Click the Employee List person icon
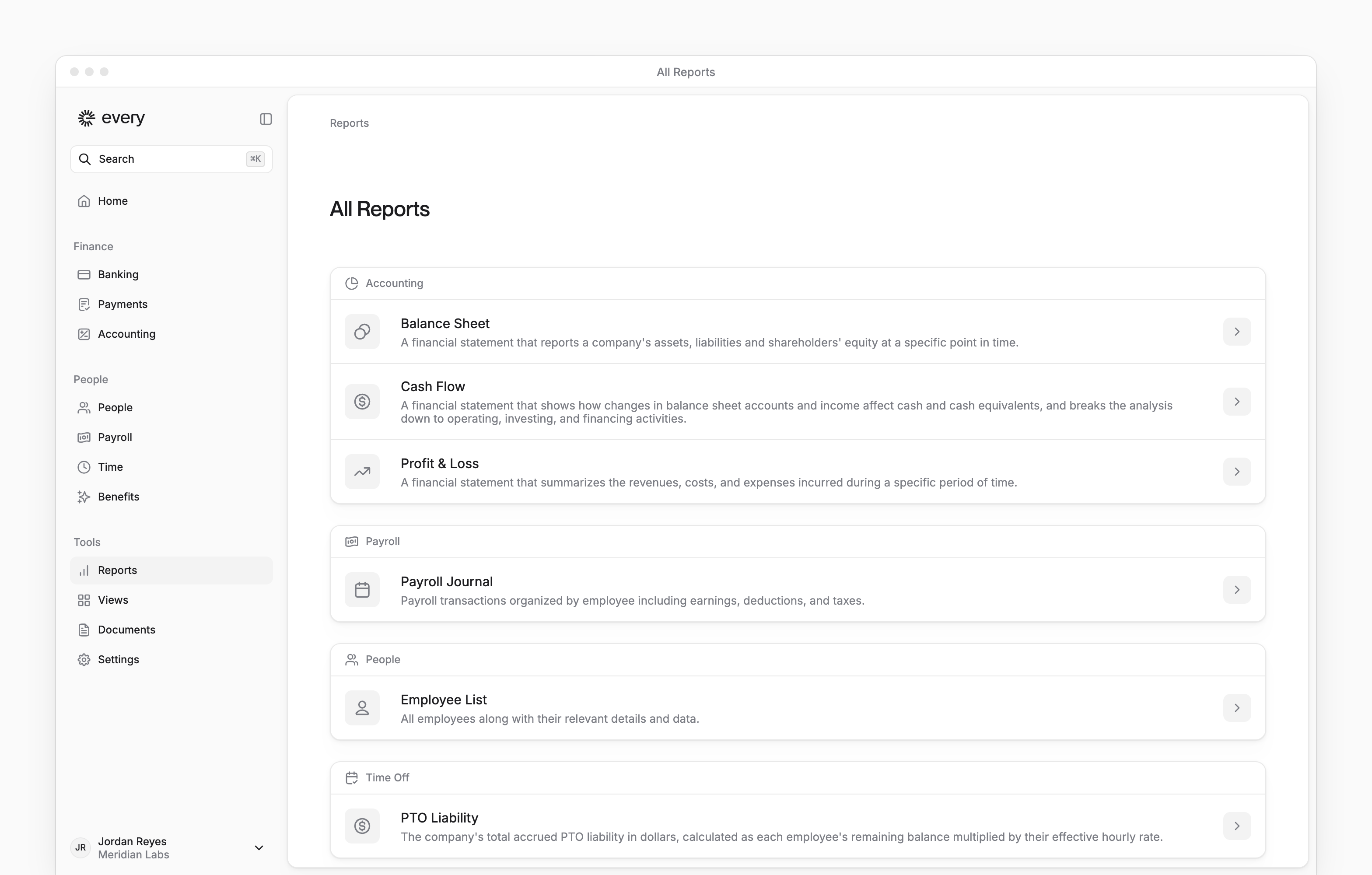Image resolution: width=1372 pixels, height=875 pixels. (x=362, y=707)
